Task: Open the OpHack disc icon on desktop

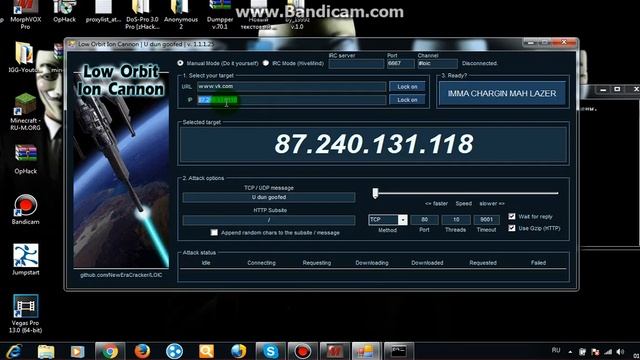Action: point(64,11)
